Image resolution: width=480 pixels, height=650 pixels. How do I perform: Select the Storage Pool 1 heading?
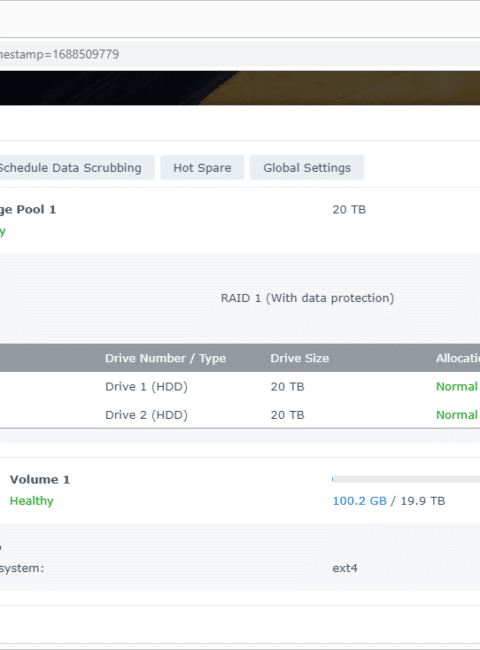click(x=28, y=209)
